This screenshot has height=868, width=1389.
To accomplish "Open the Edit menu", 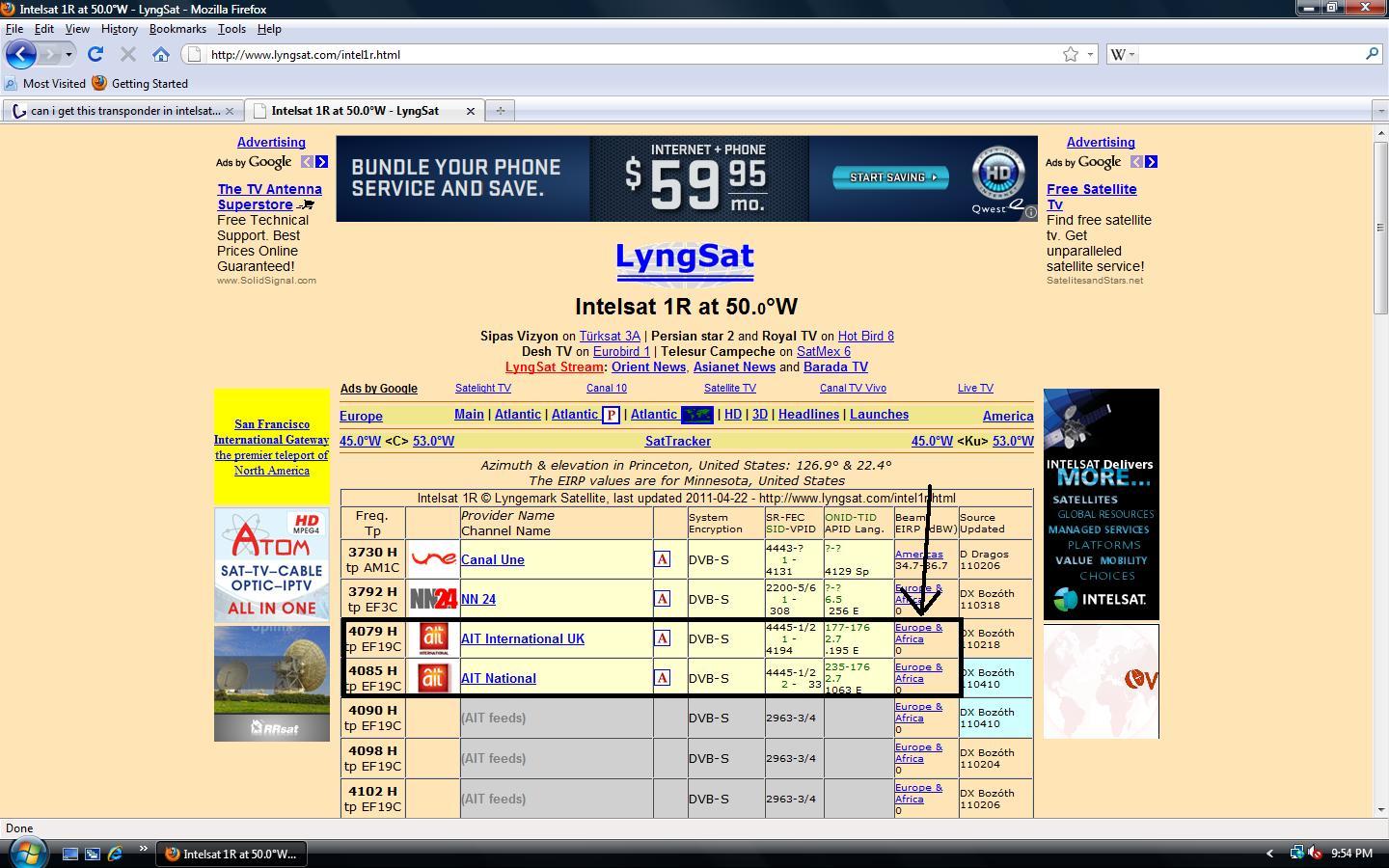I will (x=44, y=29).
